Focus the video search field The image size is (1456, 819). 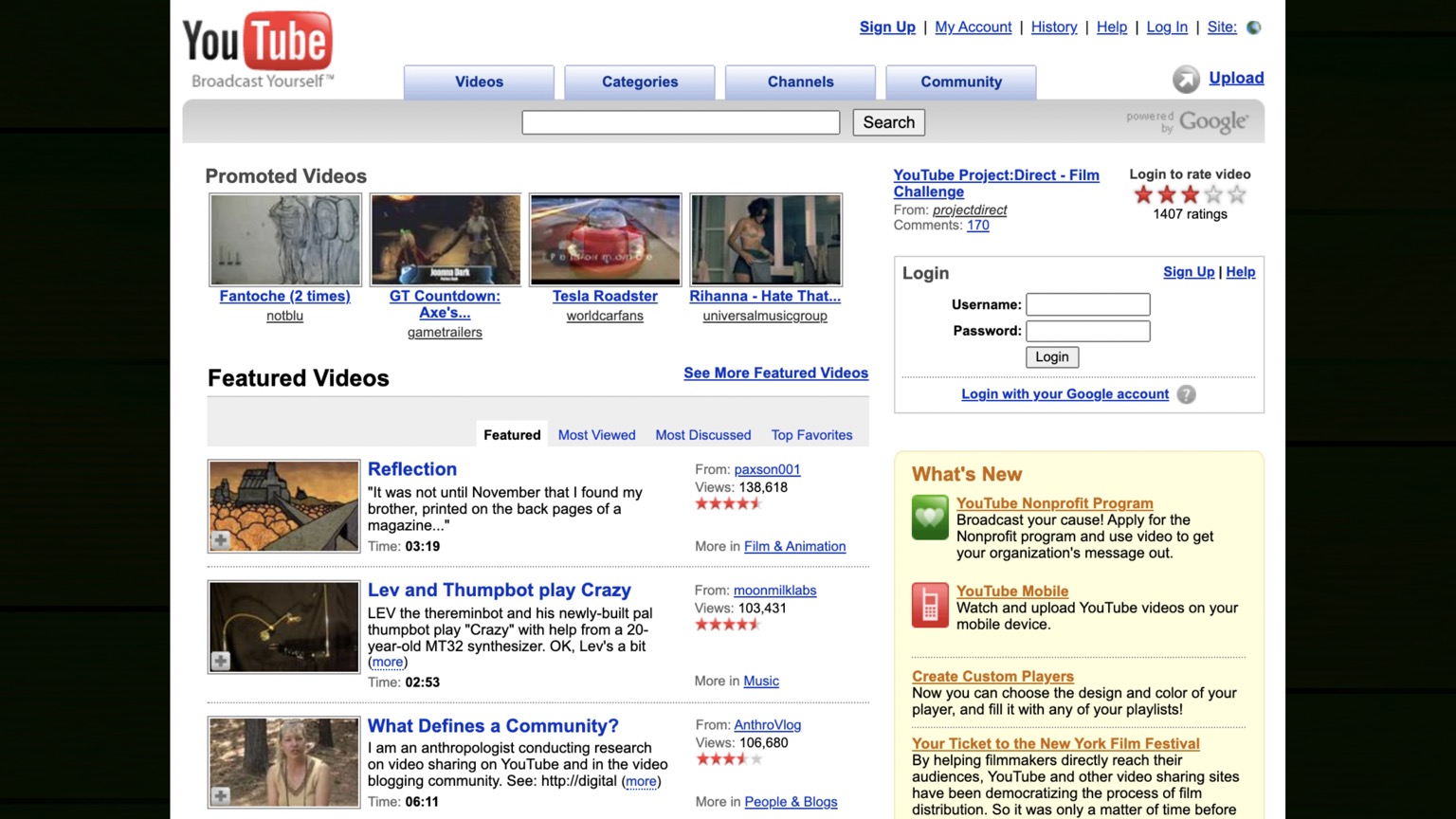[x=681, y=122]
